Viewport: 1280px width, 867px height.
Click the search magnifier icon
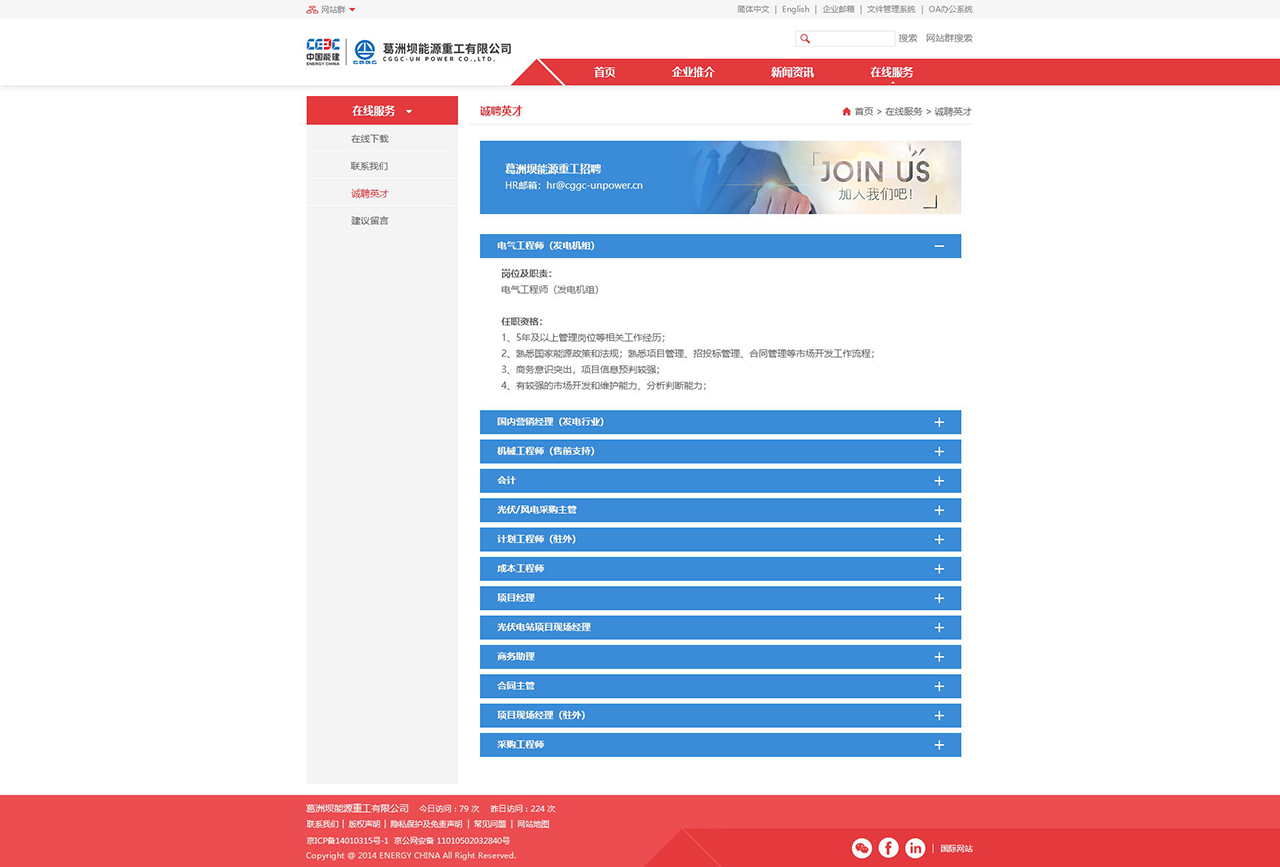[805, 39]
